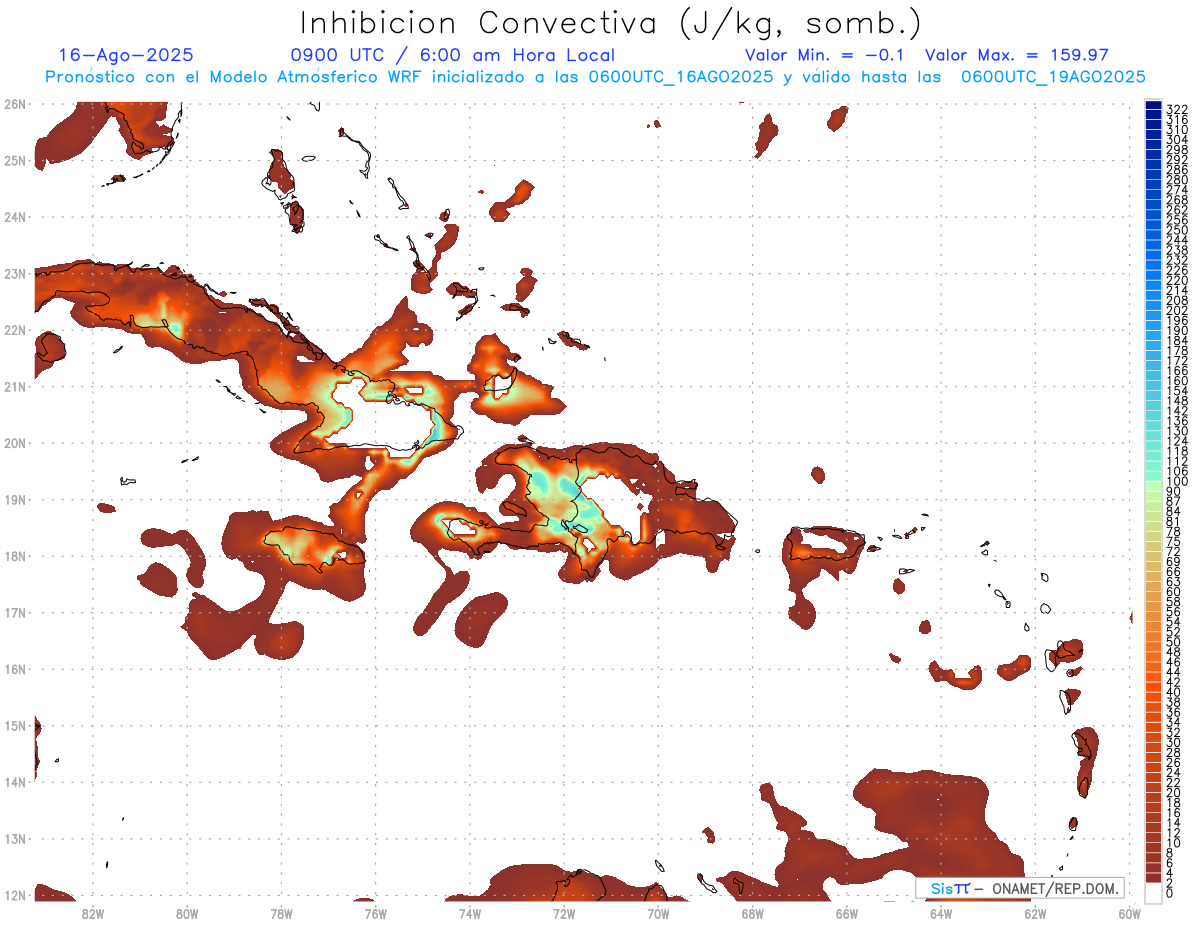This screenshot has height=927, width=1200.
Task: Click the "20N" latitude label
Action: [15, 443]
